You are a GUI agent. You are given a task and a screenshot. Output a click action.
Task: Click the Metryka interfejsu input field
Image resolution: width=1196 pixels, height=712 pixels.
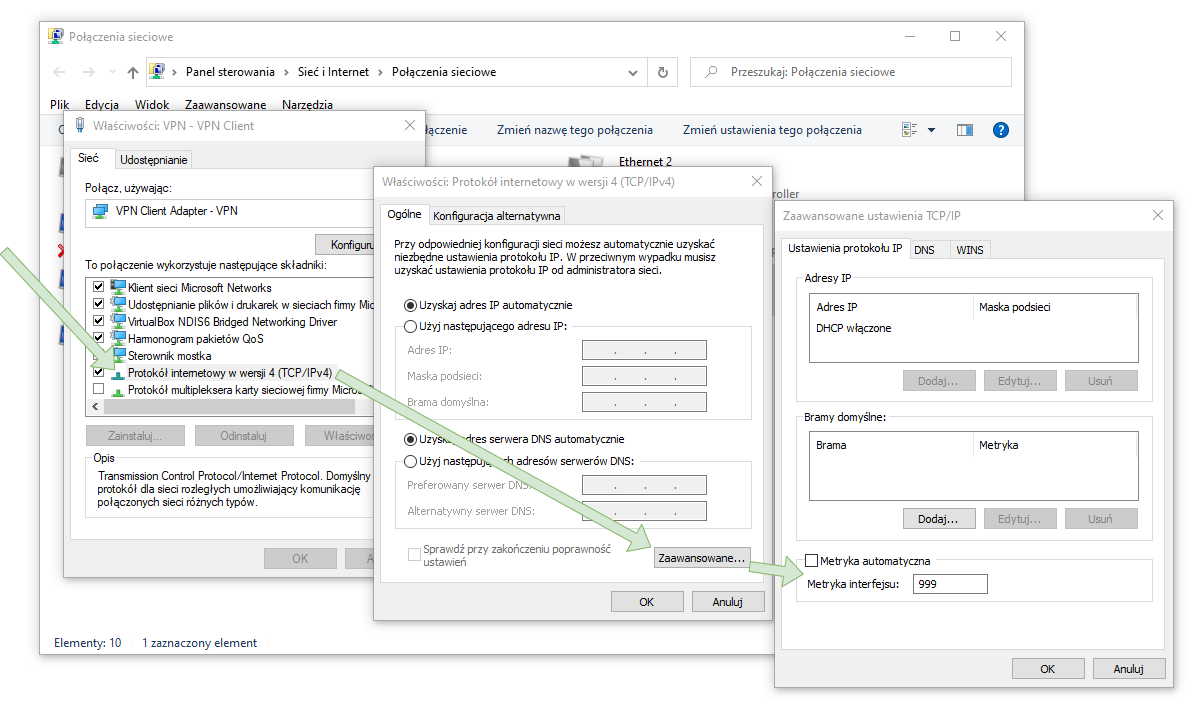click(x=949, y=584)
